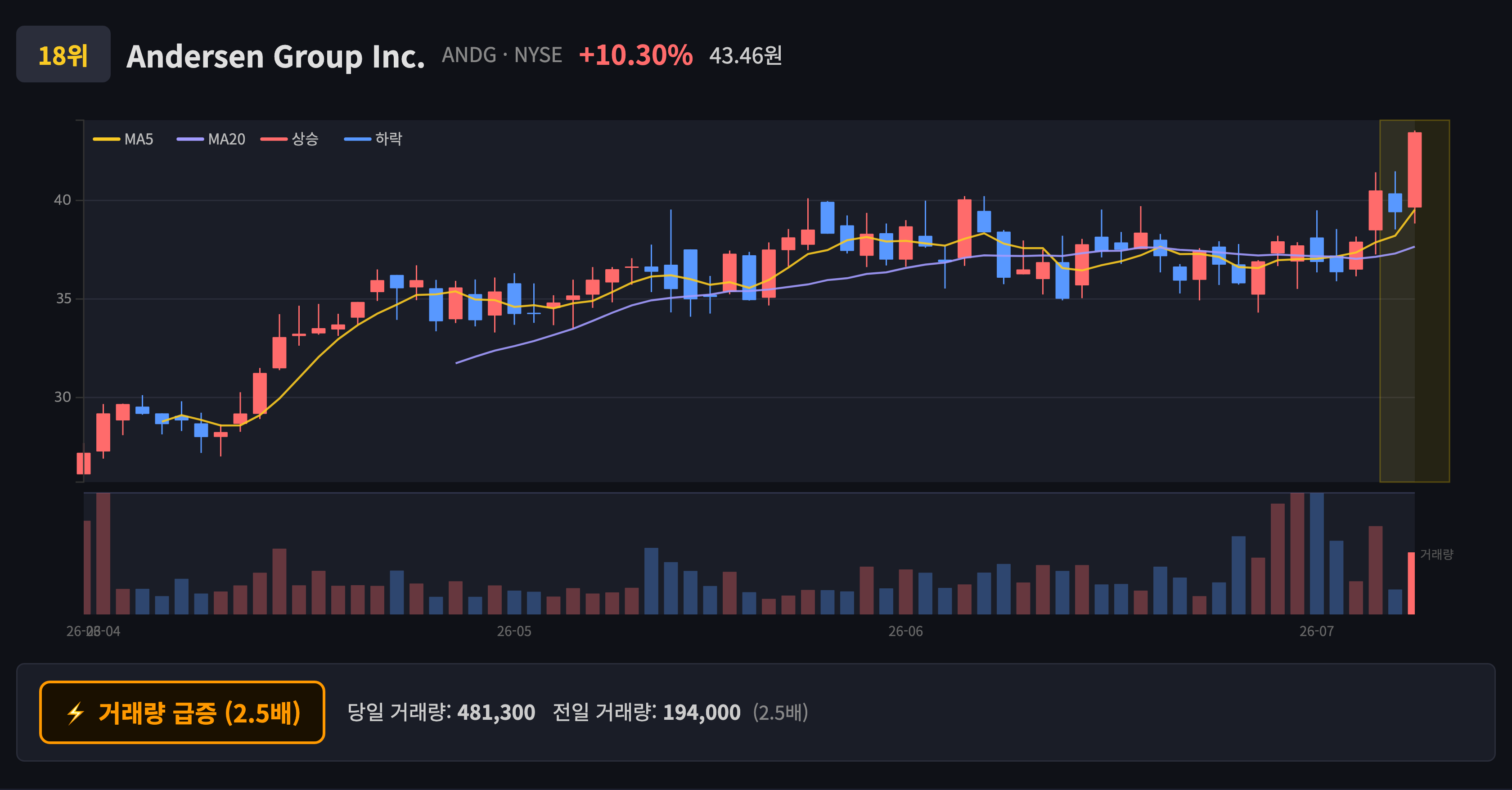Select the 26-07 date axis label
The height and width of the screenshot is (790, 1512).
1317,632
